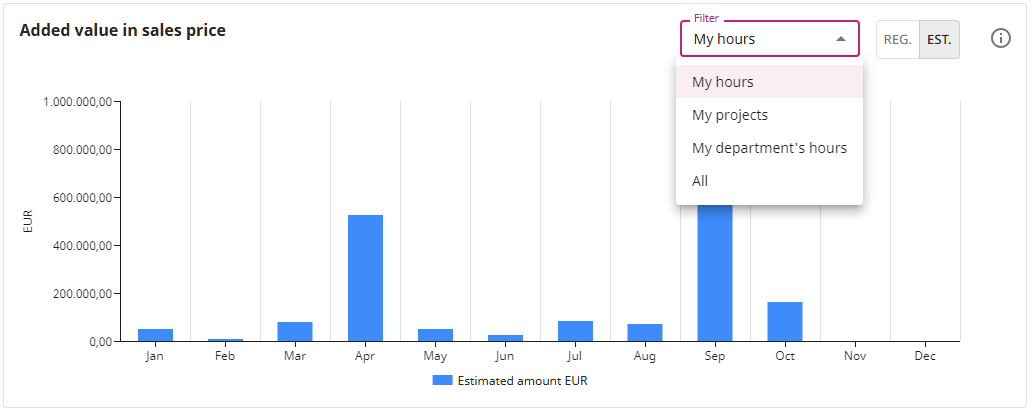Select My projects option
The height and width of the screenshot is (412, 1033).
coord(769,115)
